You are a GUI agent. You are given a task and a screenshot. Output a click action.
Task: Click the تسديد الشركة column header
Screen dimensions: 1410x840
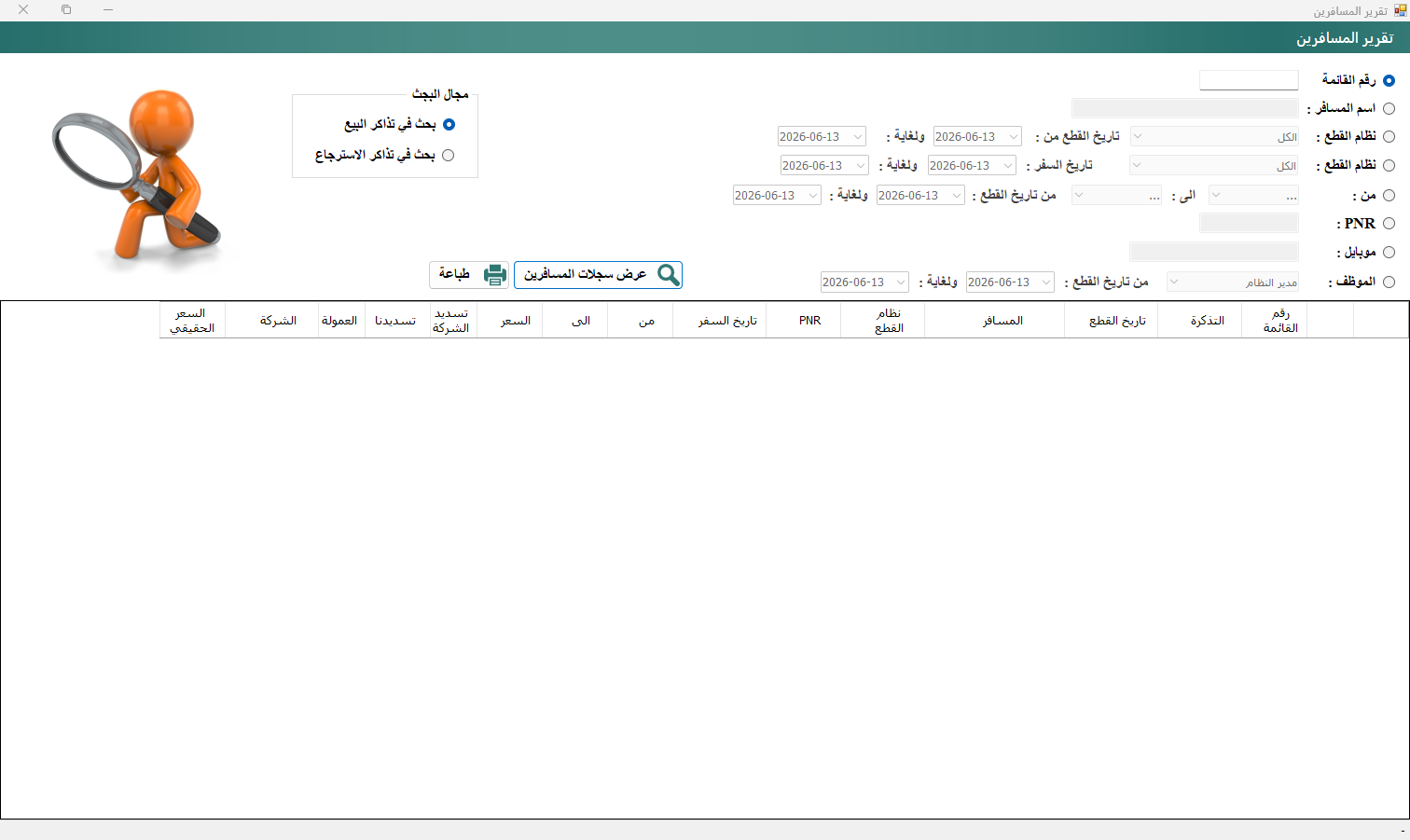453,320
